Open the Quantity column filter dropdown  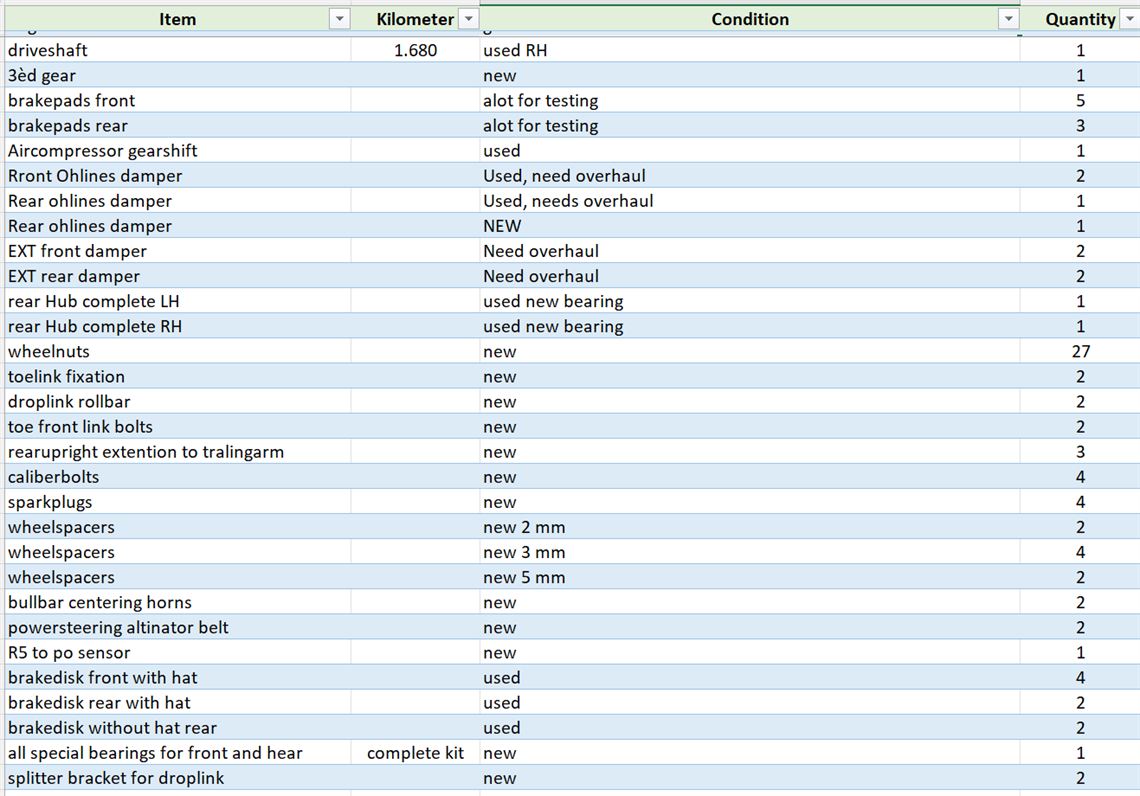[1129, 20]
